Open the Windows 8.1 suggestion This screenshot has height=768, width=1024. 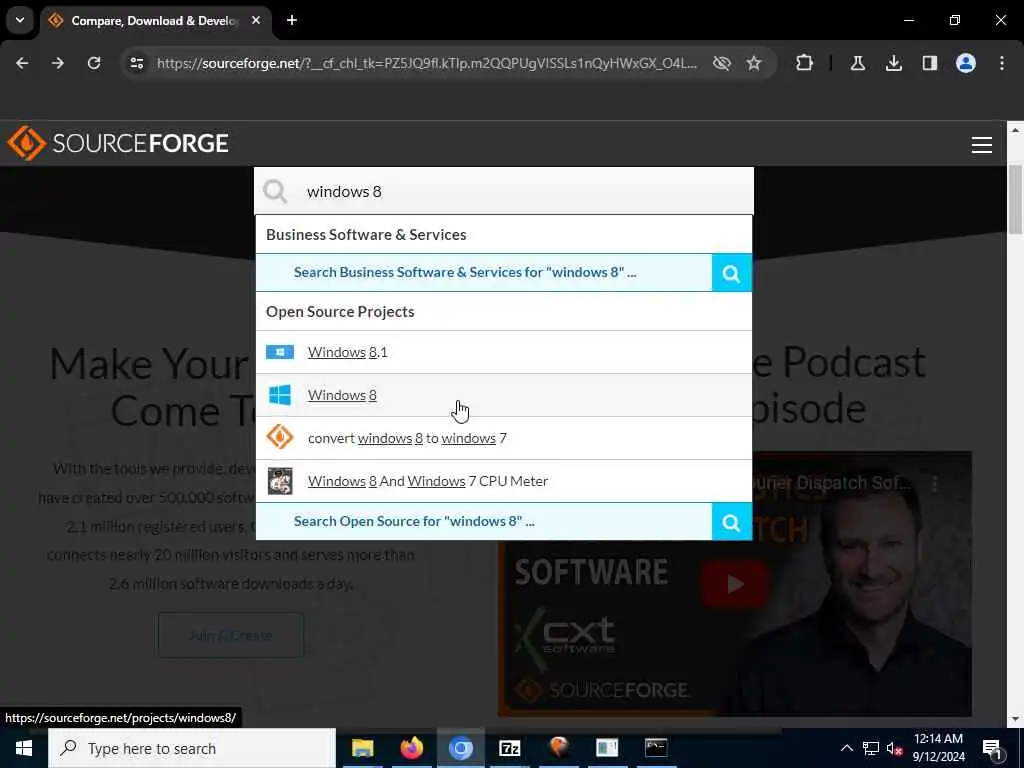point(504,352)
